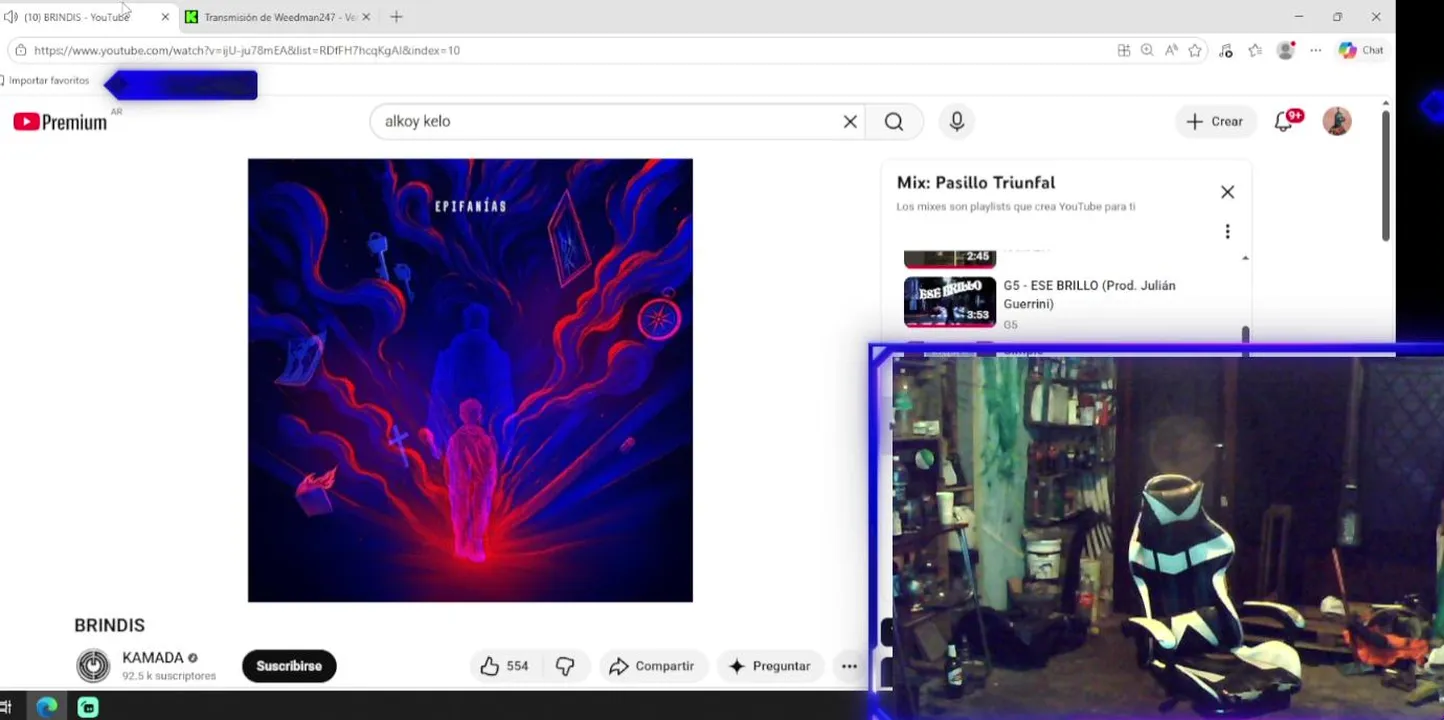
Task: Click the YouTube page vertical scrollbar
Action: (1385, 175)
